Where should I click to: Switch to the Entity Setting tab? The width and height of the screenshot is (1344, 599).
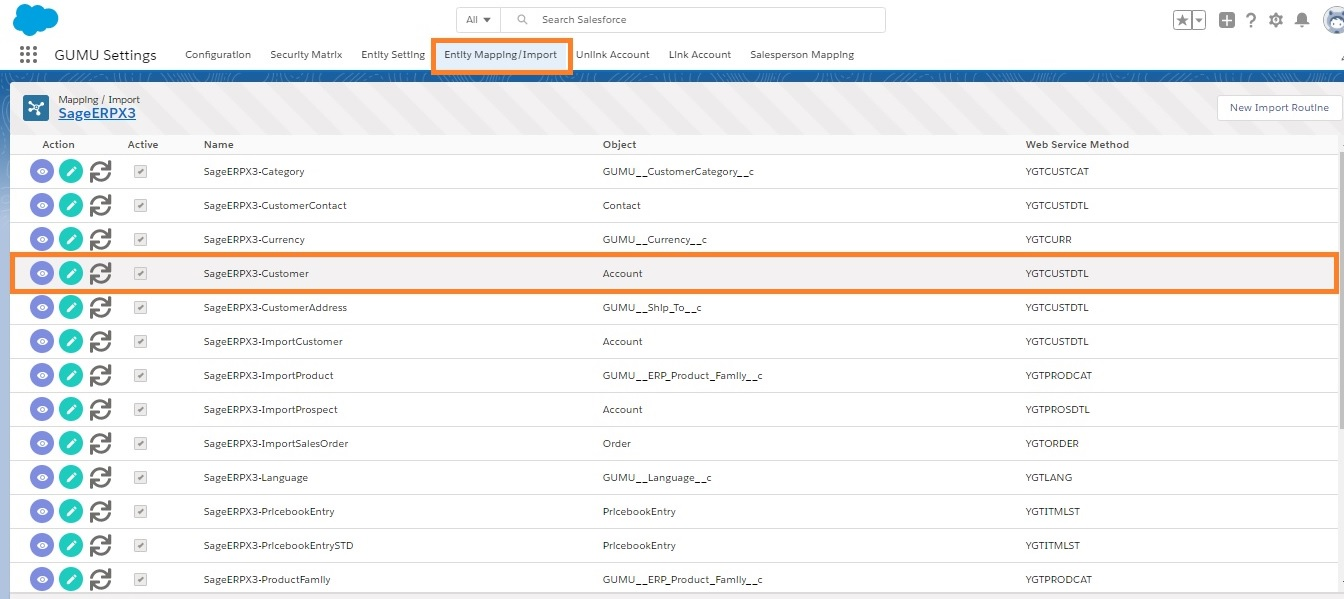pyautogui.click(x=393, y=55)
